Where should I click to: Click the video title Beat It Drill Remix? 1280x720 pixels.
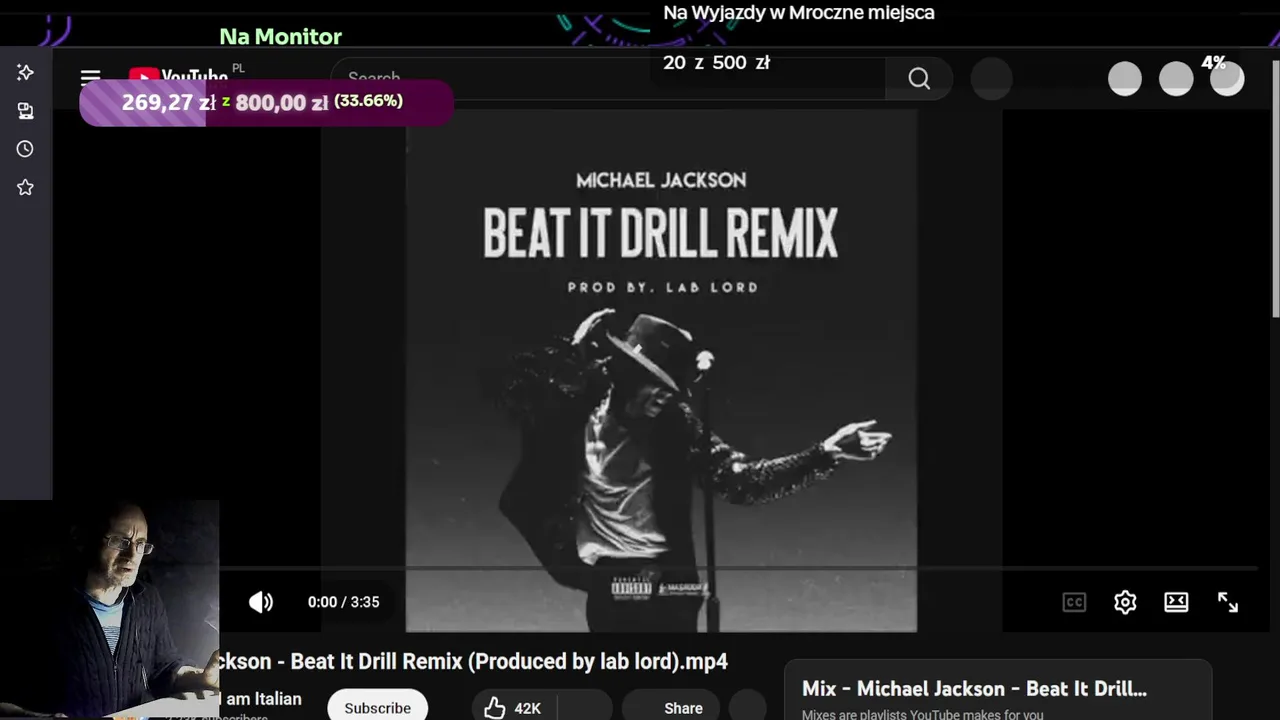click(473, 661)
